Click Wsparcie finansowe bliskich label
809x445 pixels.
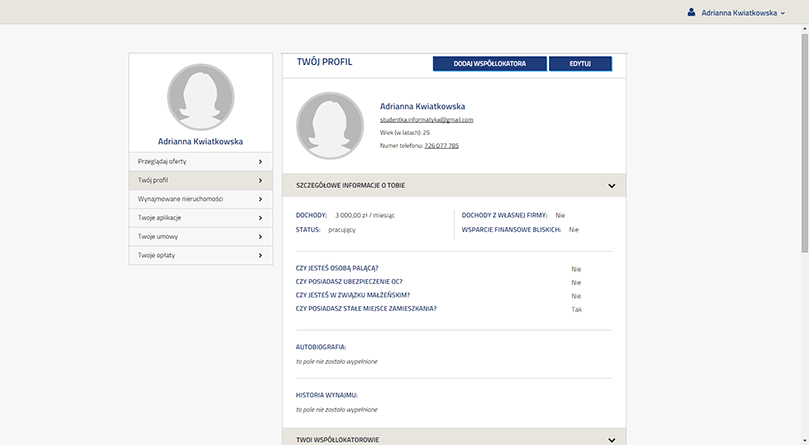(511, 230)
